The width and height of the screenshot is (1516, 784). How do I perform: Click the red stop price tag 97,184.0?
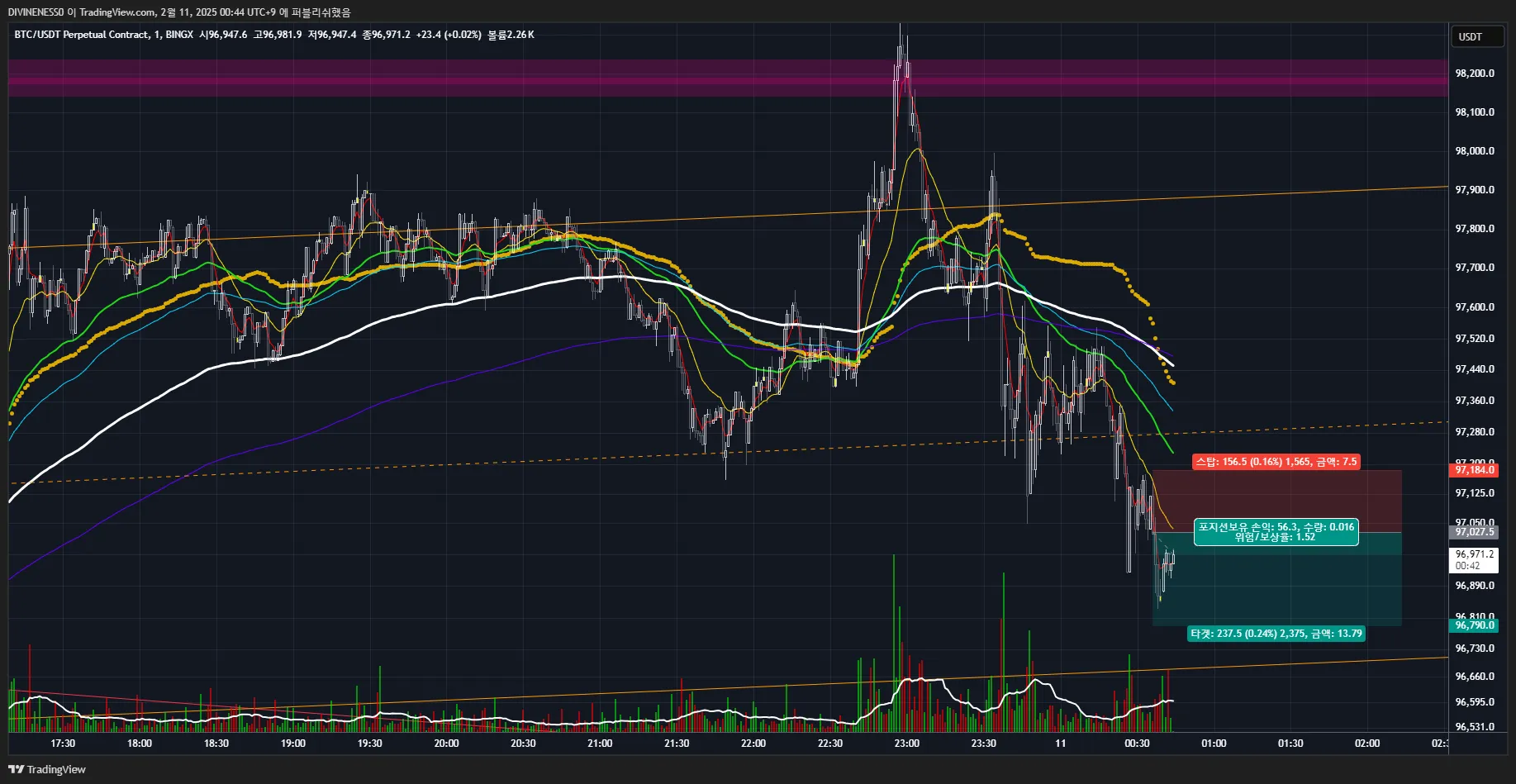click(x=1475, y=470)
